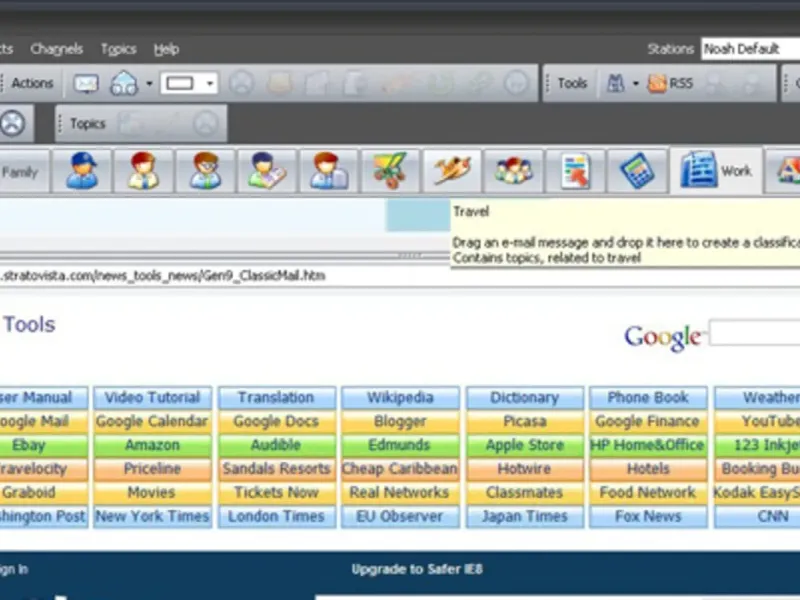The image size is (800, 600).
Task: Open the Japan Times link
Action: [524, 516]
